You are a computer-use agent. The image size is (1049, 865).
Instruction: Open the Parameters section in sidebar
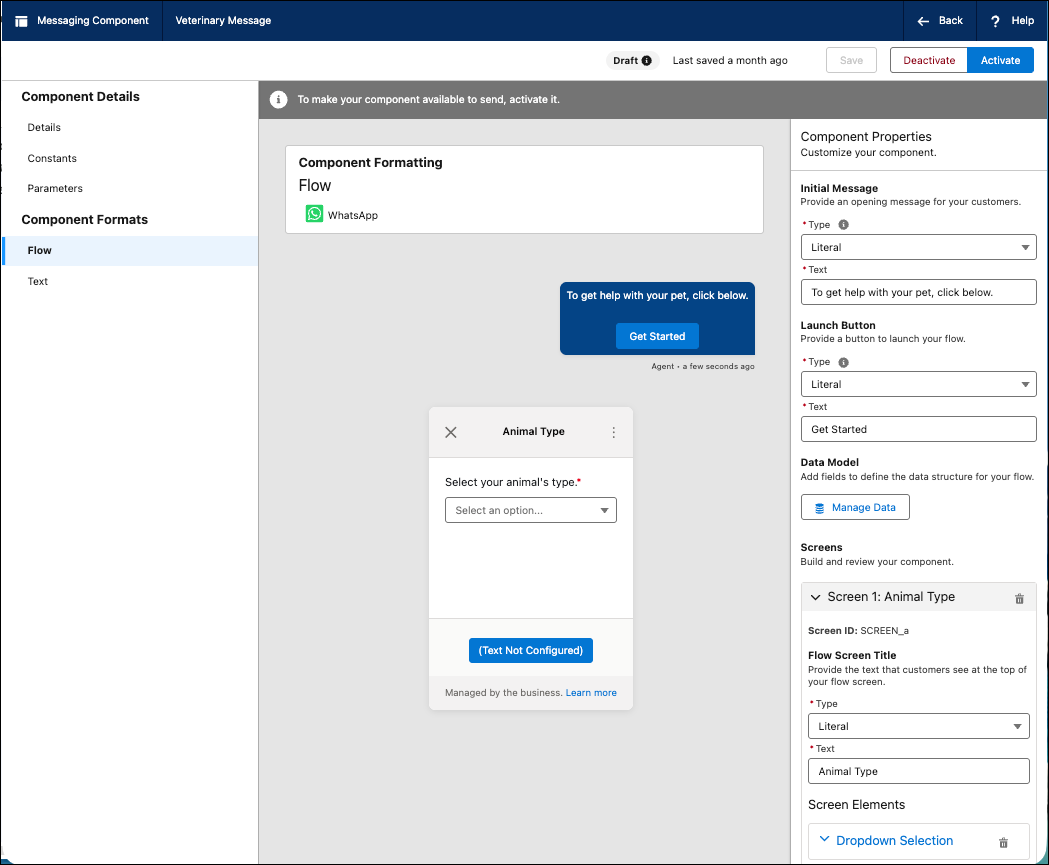(x=55, y=189)
